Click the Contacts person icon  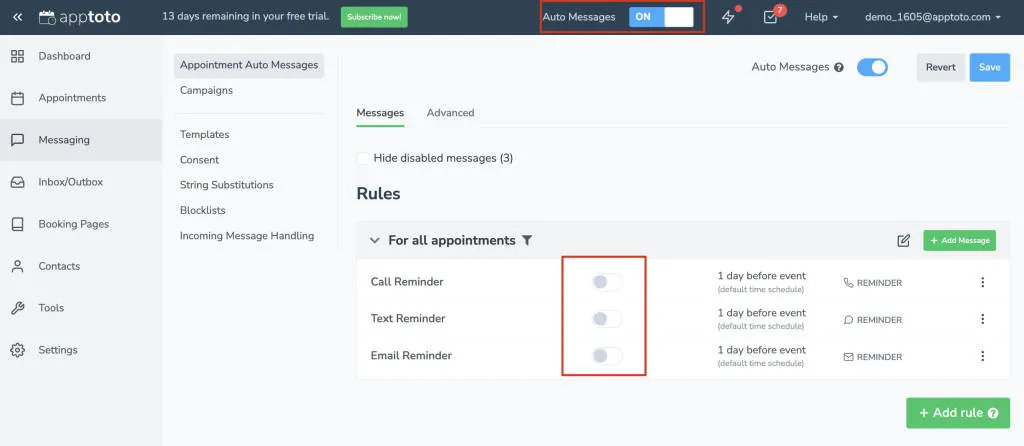point(18,266)
